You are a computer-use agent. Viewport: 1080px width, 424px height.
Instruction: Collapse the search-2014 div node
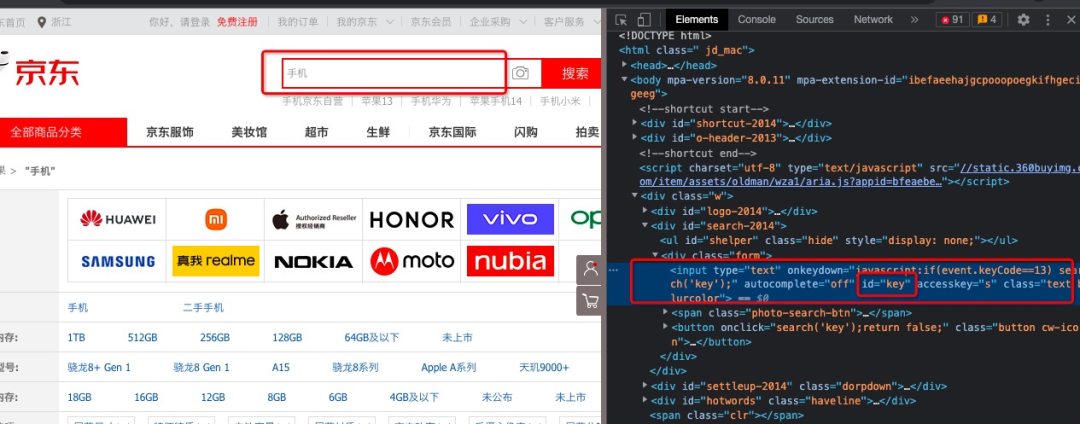click(645, 225)
